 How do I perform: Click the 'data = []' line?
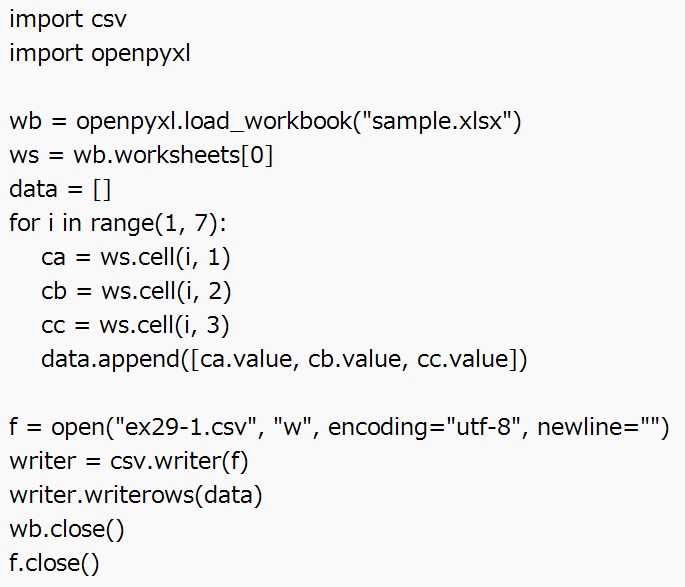pyautogui.click(x=60, y=190)
